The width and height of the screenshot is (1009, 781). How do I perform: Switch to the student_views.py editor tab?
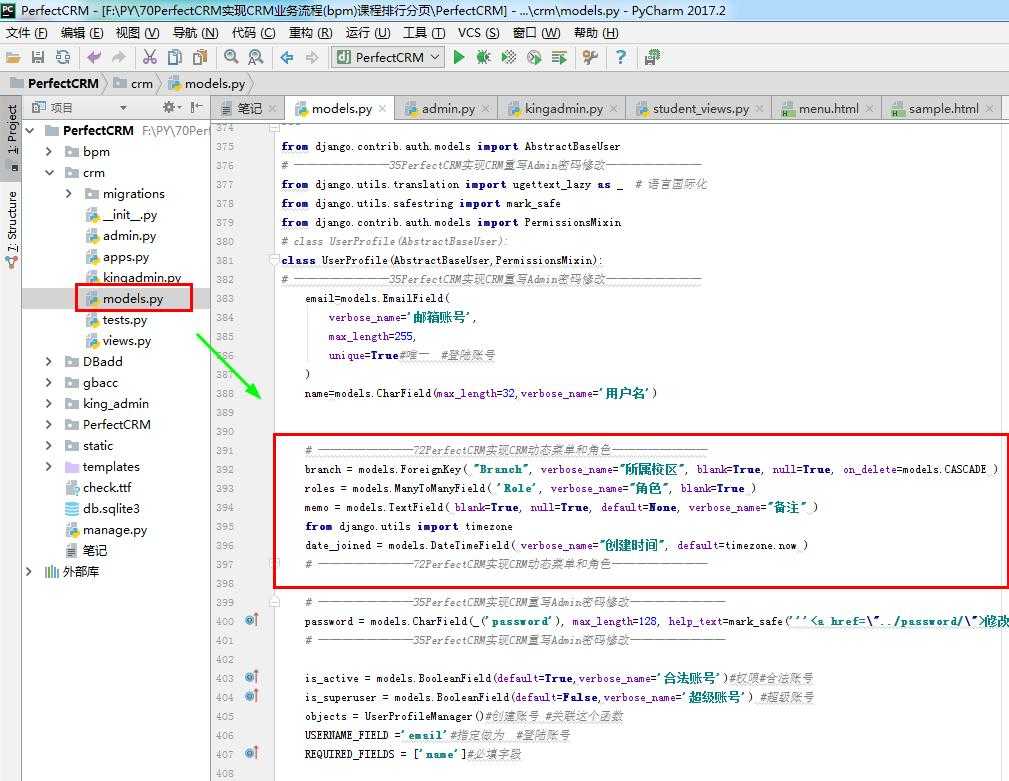tap(700, 109)
